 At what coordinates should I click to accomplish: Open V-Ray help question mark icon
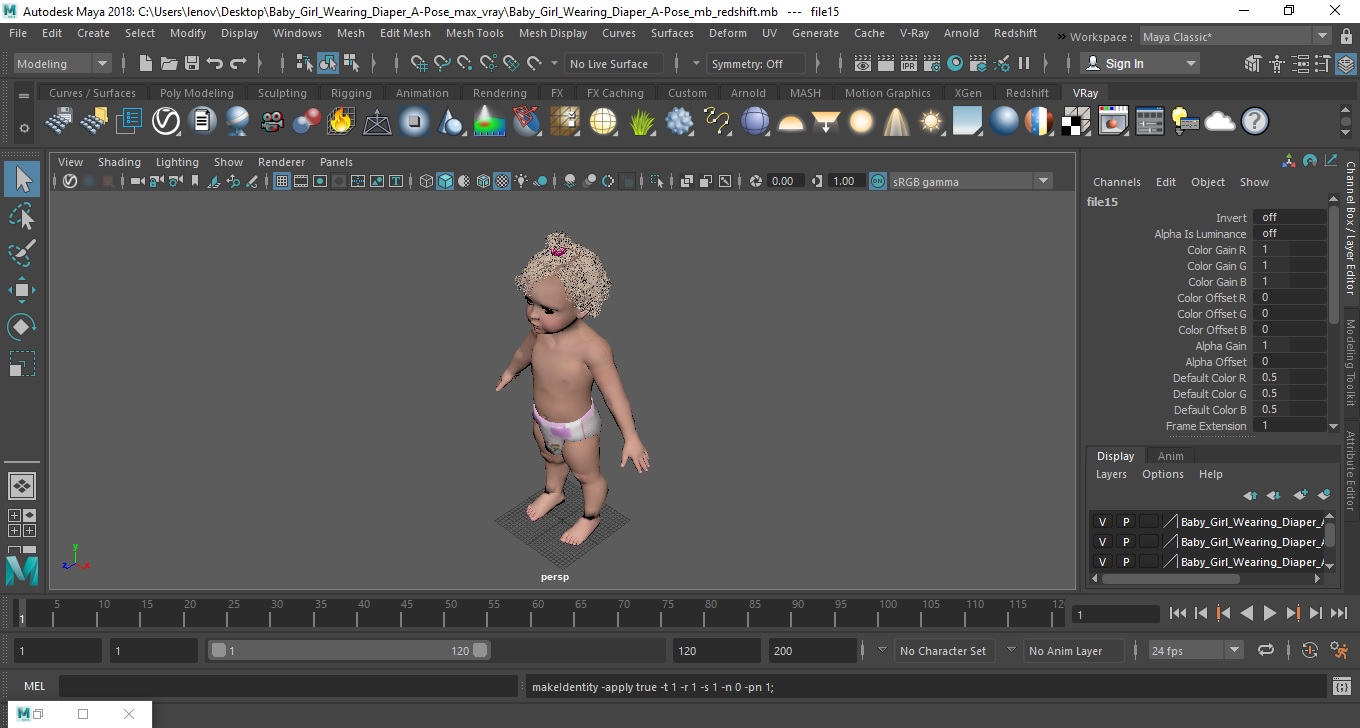1255,122
